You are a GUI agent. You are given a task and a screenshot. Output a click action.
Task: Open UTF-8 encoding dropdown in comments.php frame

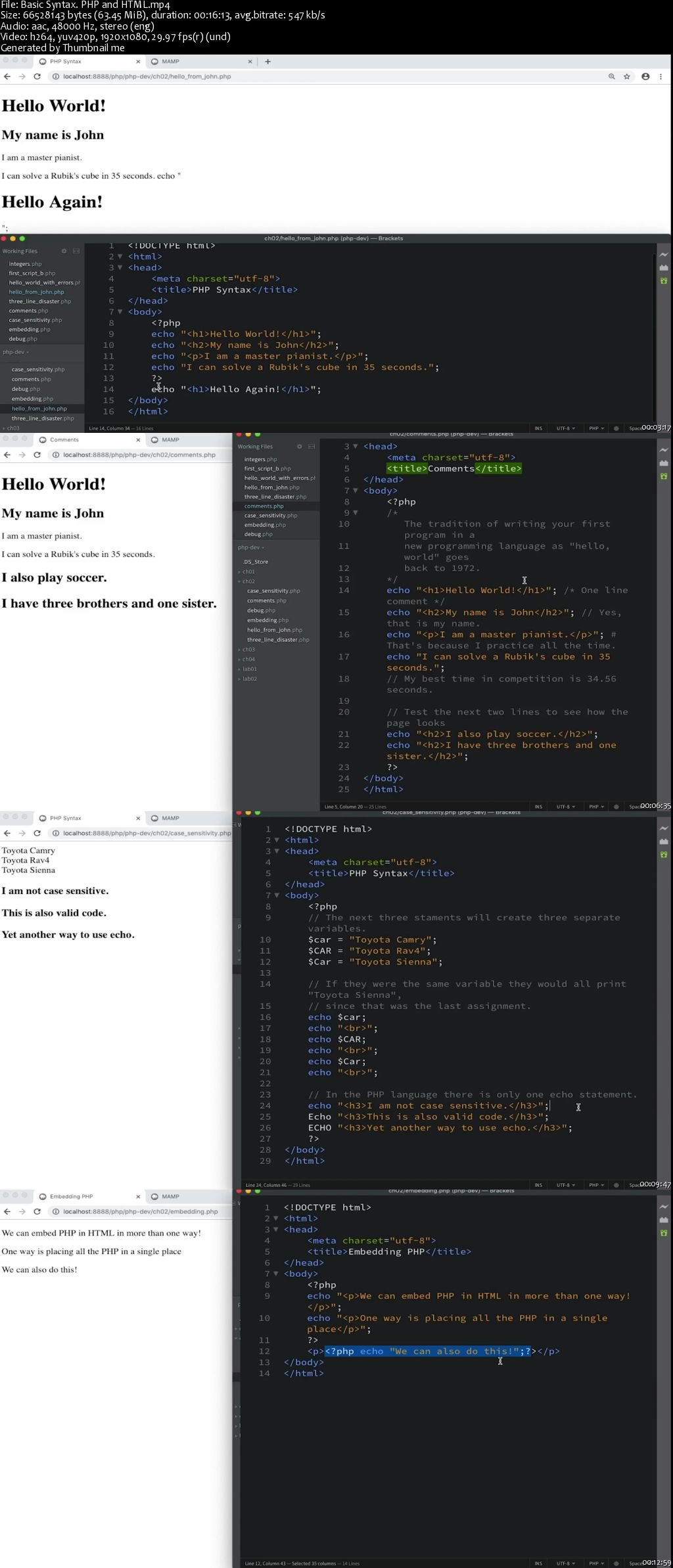pos(565,807)
